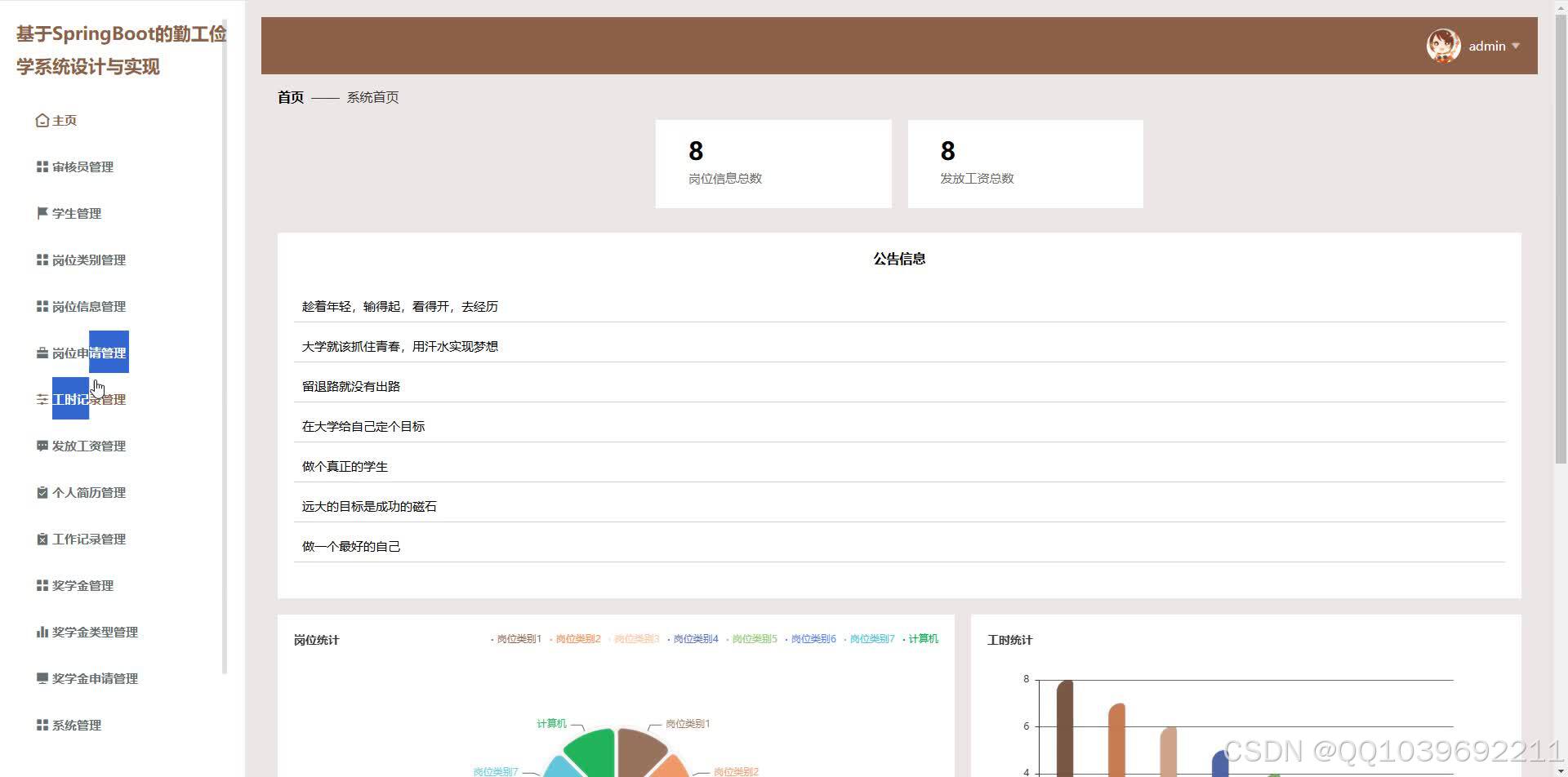Click the briefcase icon beside 岗位申请管理
This screenshot has height=777, width=1568.
pos(42,353)
